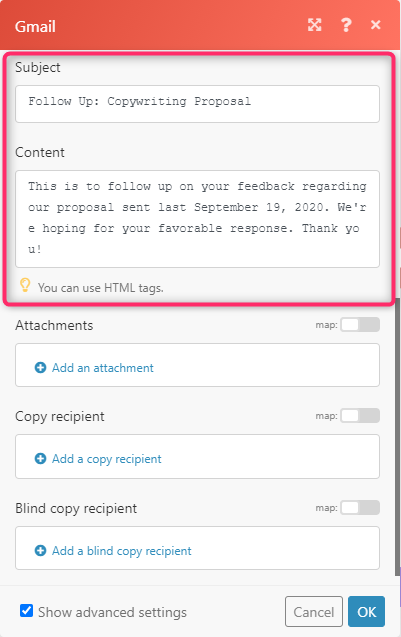Click the fullscreen expand icon in Gmail header
The image size is (401, 637).
click(314, 25)
